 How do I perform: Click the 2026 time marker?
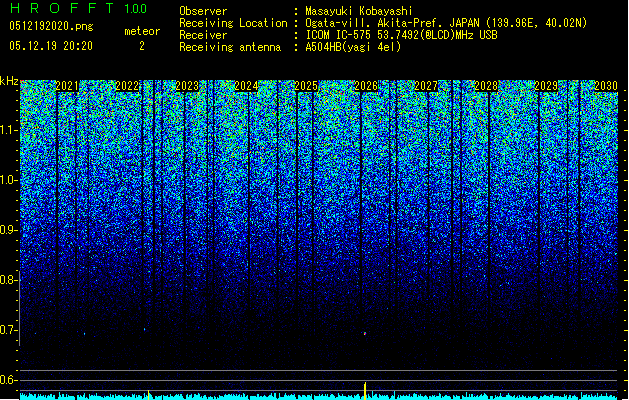point(366,86)
